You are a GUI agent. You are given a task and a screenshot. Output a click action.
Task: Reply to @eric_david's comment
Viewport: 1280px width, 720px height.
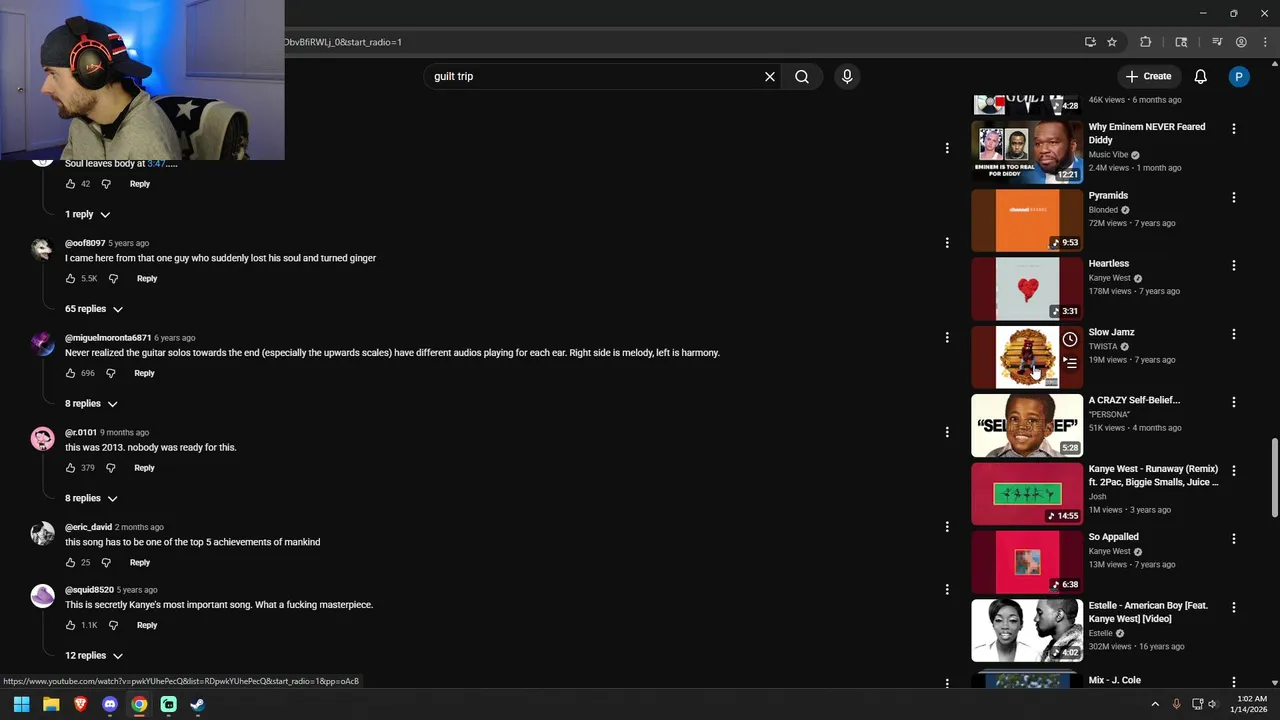pyautogui.click(x=140, y=563)
